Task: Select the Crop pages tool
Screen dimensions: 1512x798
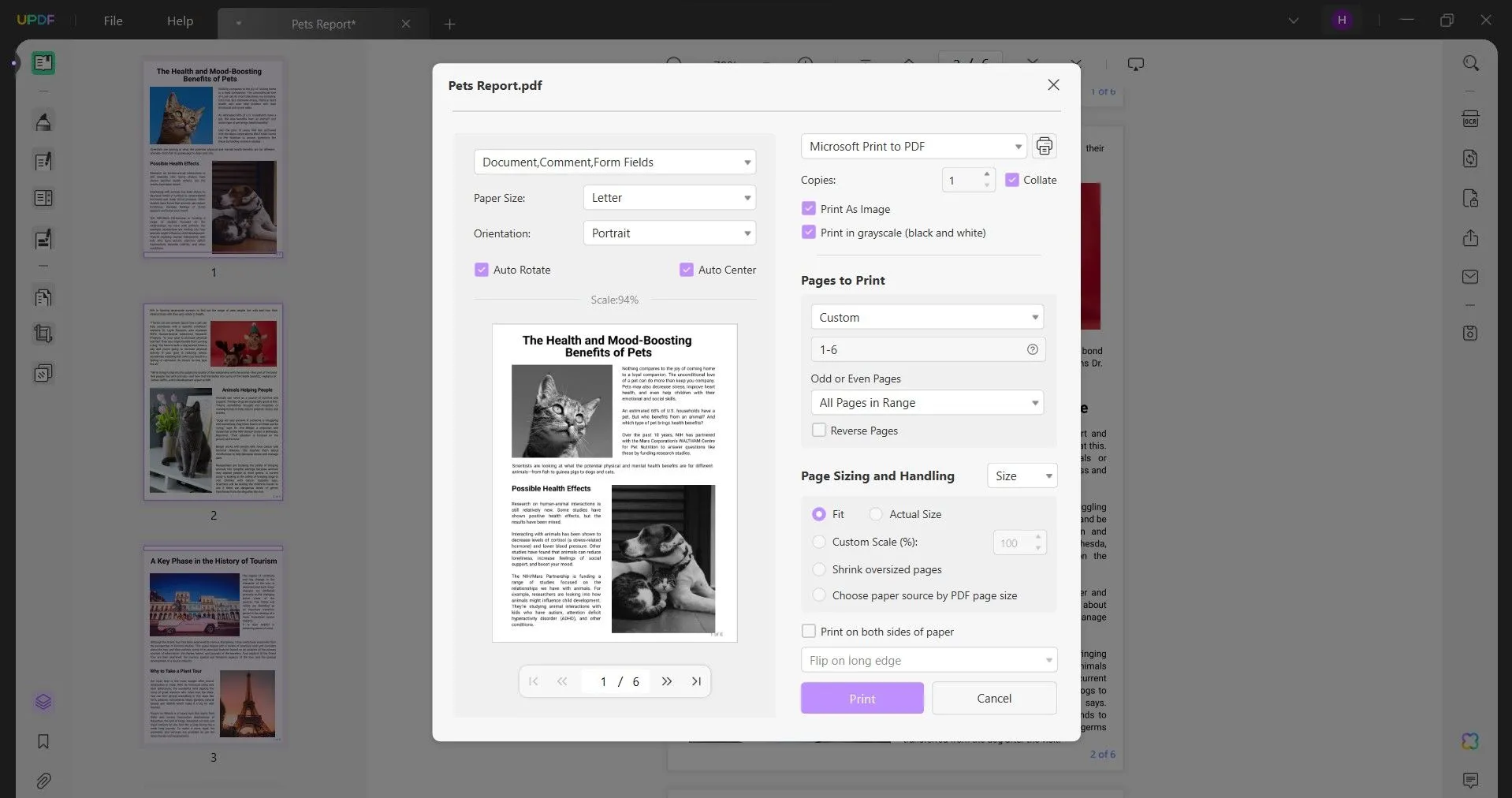Action: tap(43, 334)
